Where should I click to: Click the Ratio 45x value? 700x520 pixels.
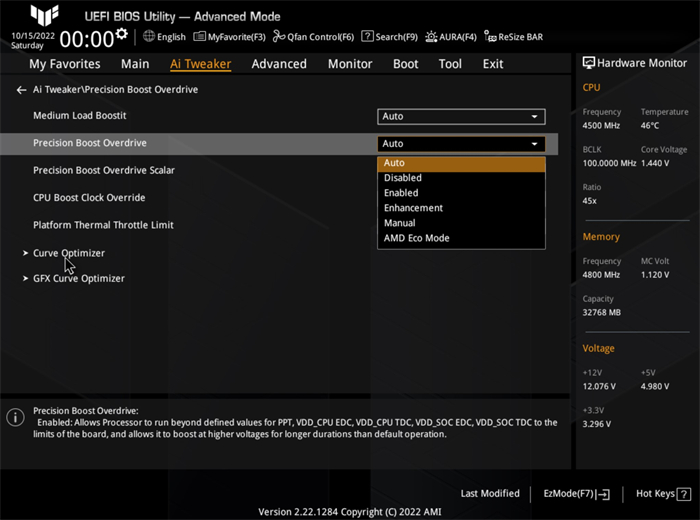(x=589, y=201)
